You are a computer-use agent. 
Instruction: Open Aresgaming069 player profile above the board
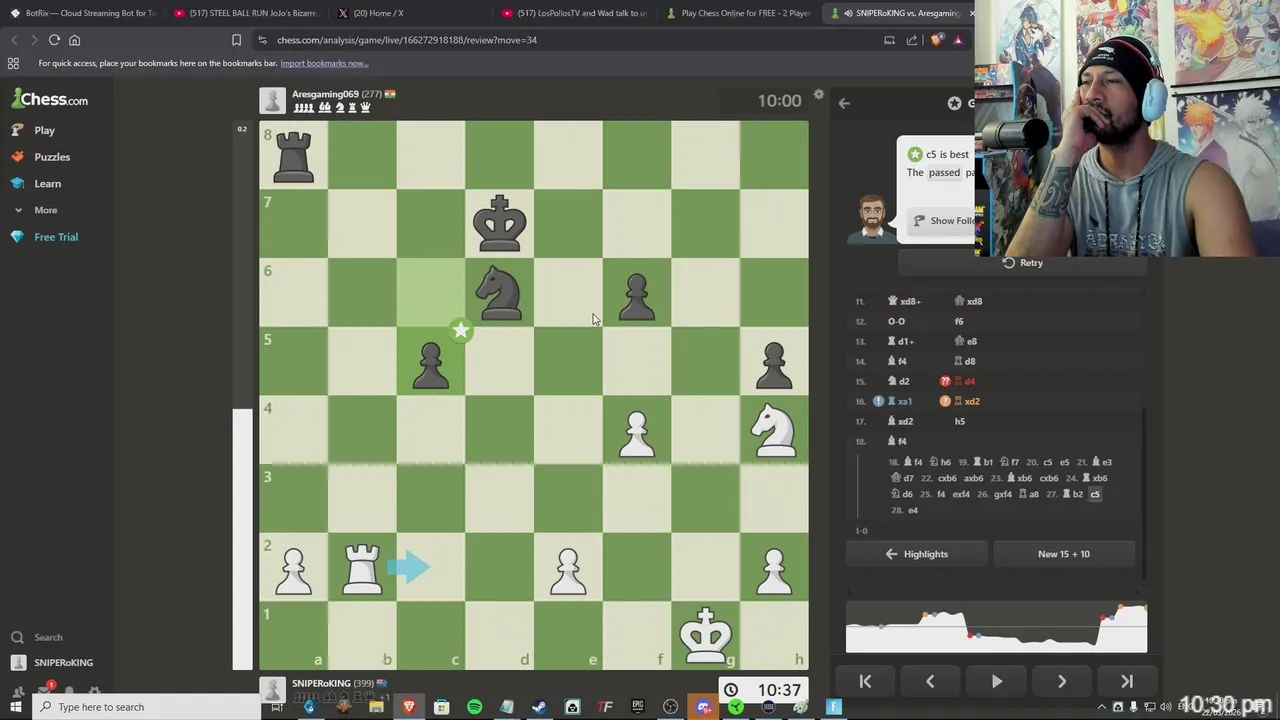[325, 94]
